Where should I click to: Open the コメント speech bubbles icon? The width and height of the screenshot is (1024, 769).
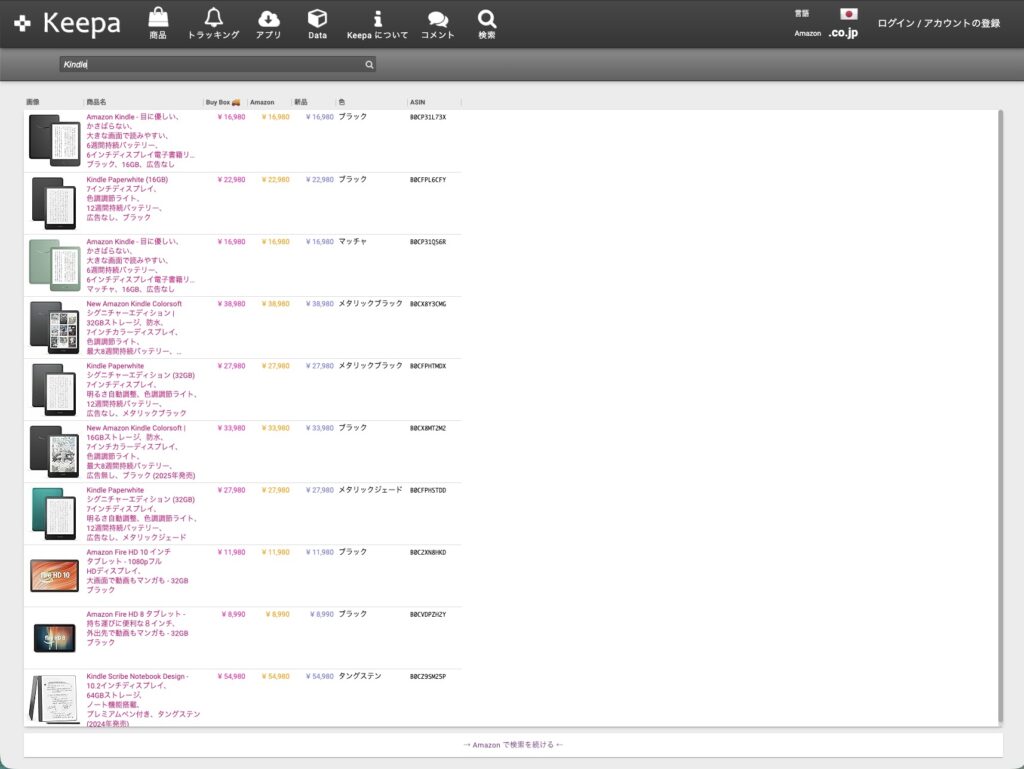click(x=437, y=18)
